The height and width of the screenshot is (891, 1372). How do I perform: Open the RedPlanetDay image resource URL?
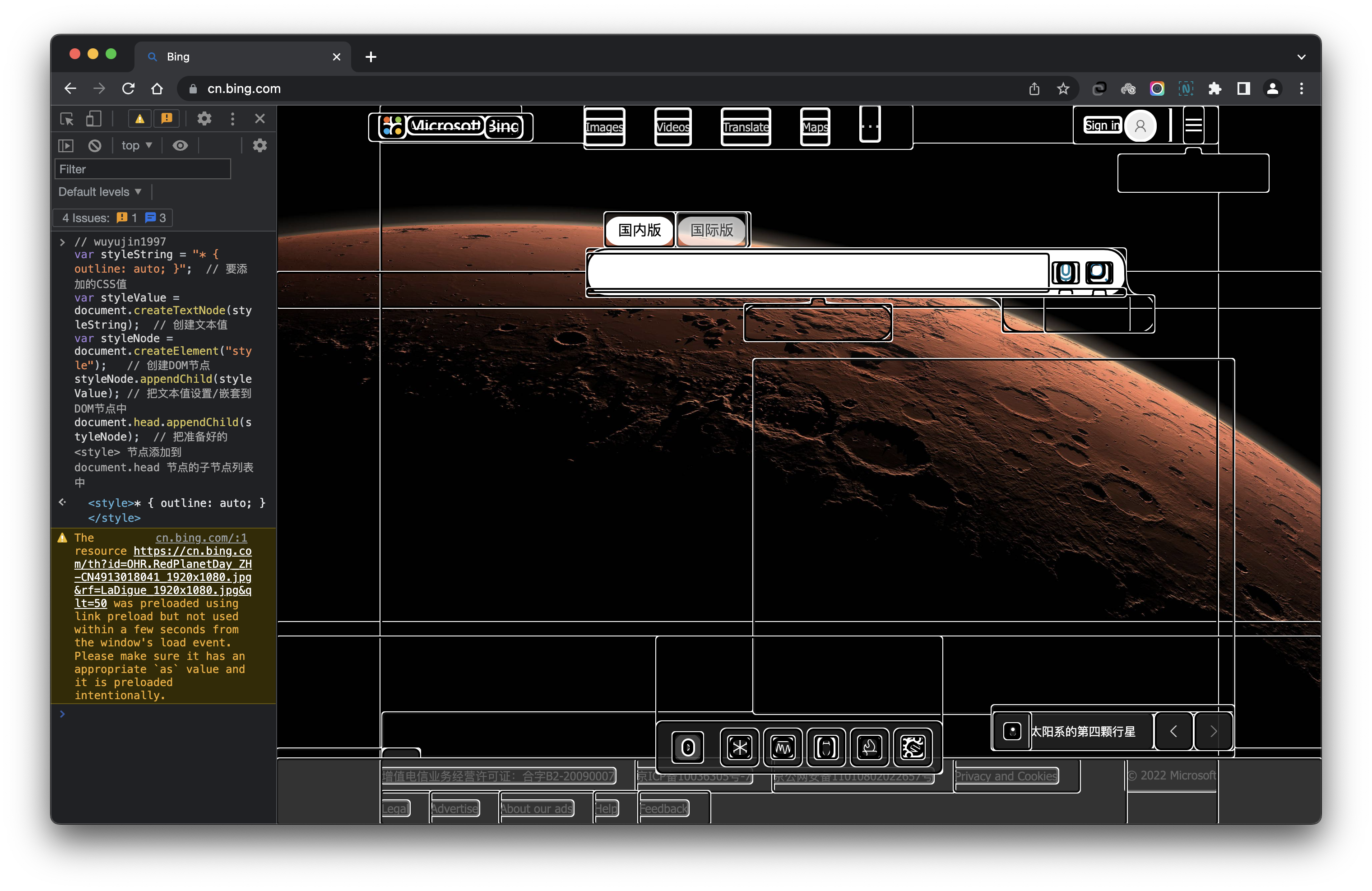tap(163, 577)
